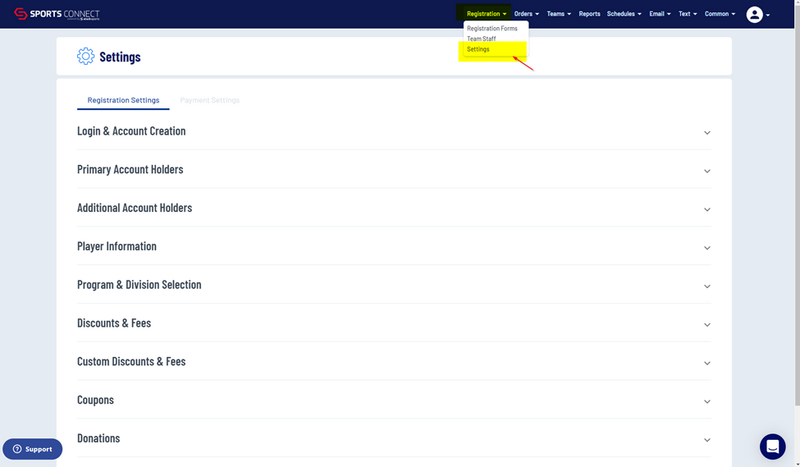Click the Settings gear icon

point(86,56)
